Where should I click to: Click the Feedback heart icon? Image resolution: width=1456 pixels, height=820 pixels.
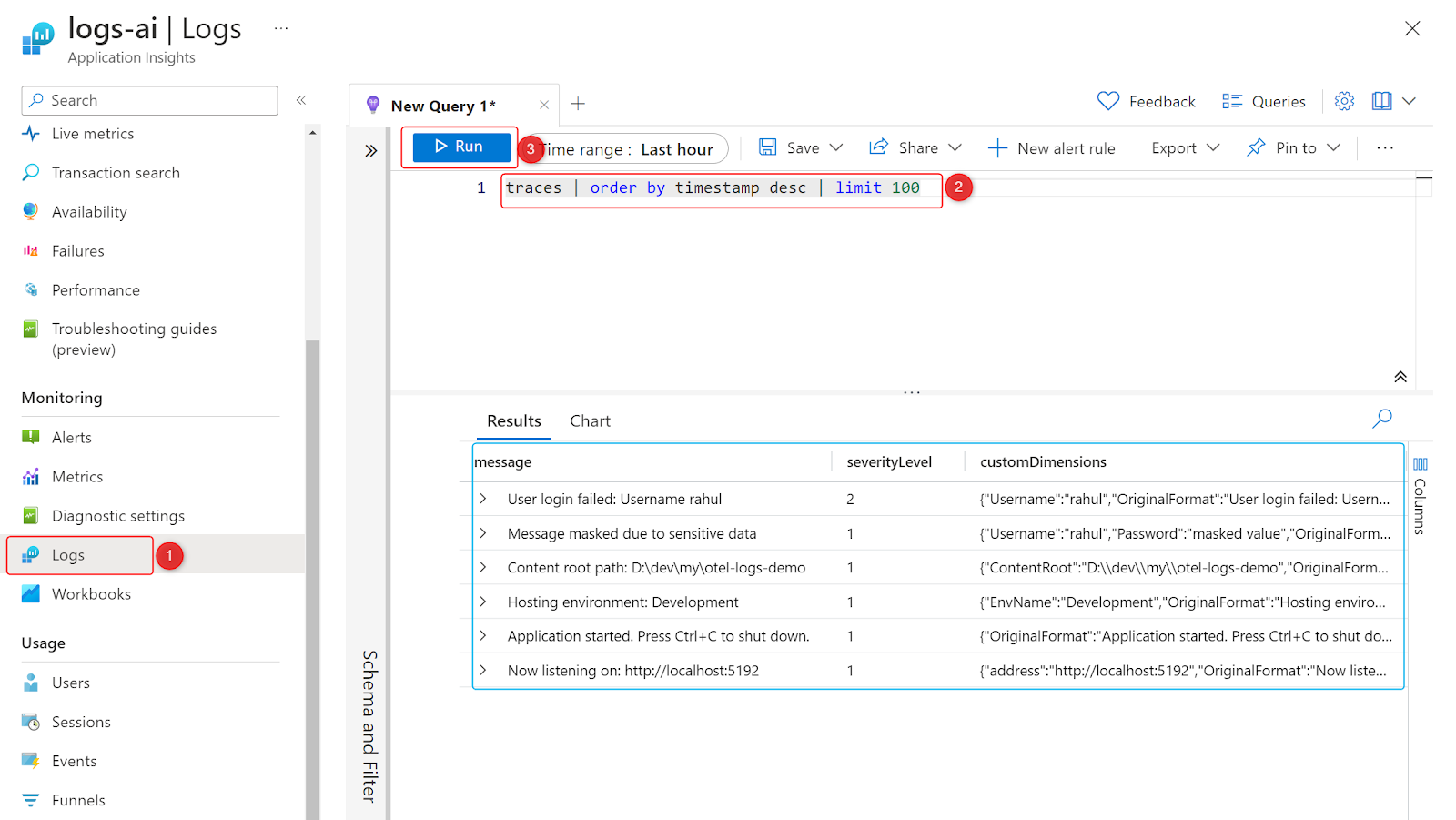pos(1108,101)
